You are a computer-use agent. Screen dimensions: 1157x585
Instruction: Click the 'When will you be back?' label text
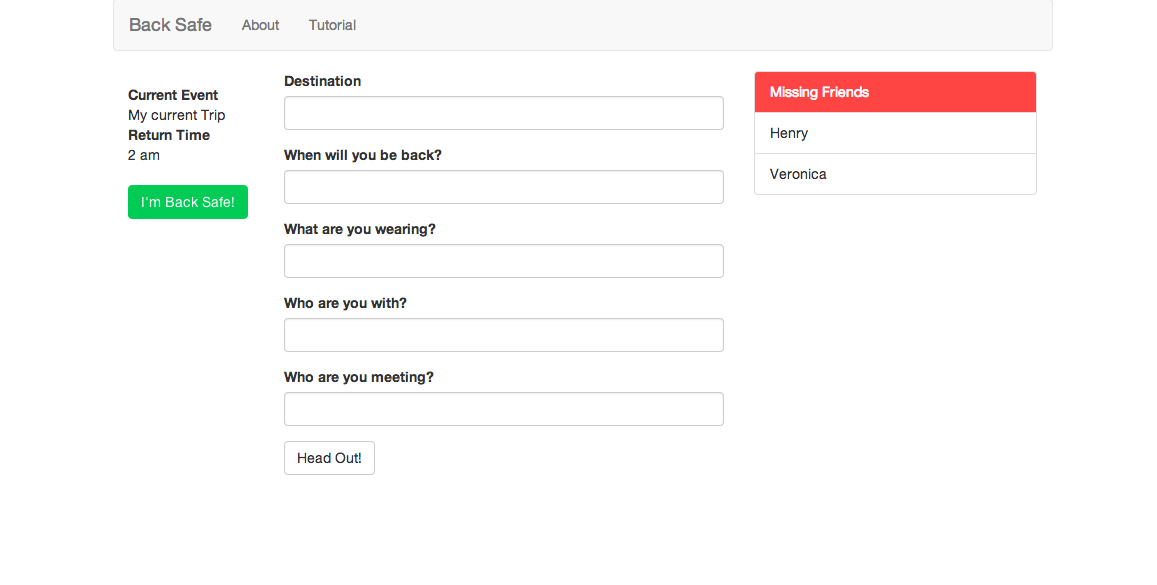click(362, 155)
